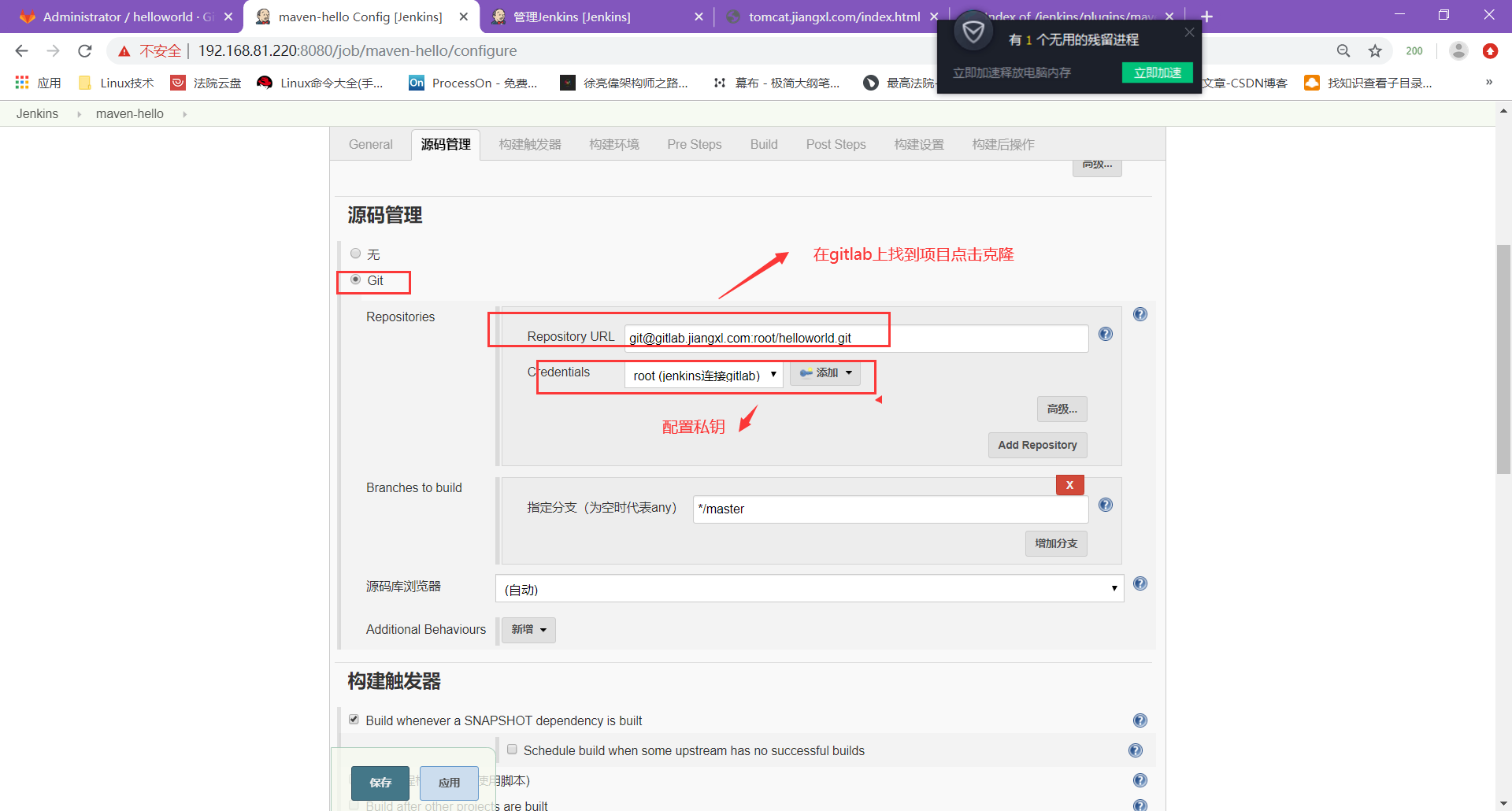Open the 法院云盘 bookmark
1512x811 pixels.
[206, 83]
